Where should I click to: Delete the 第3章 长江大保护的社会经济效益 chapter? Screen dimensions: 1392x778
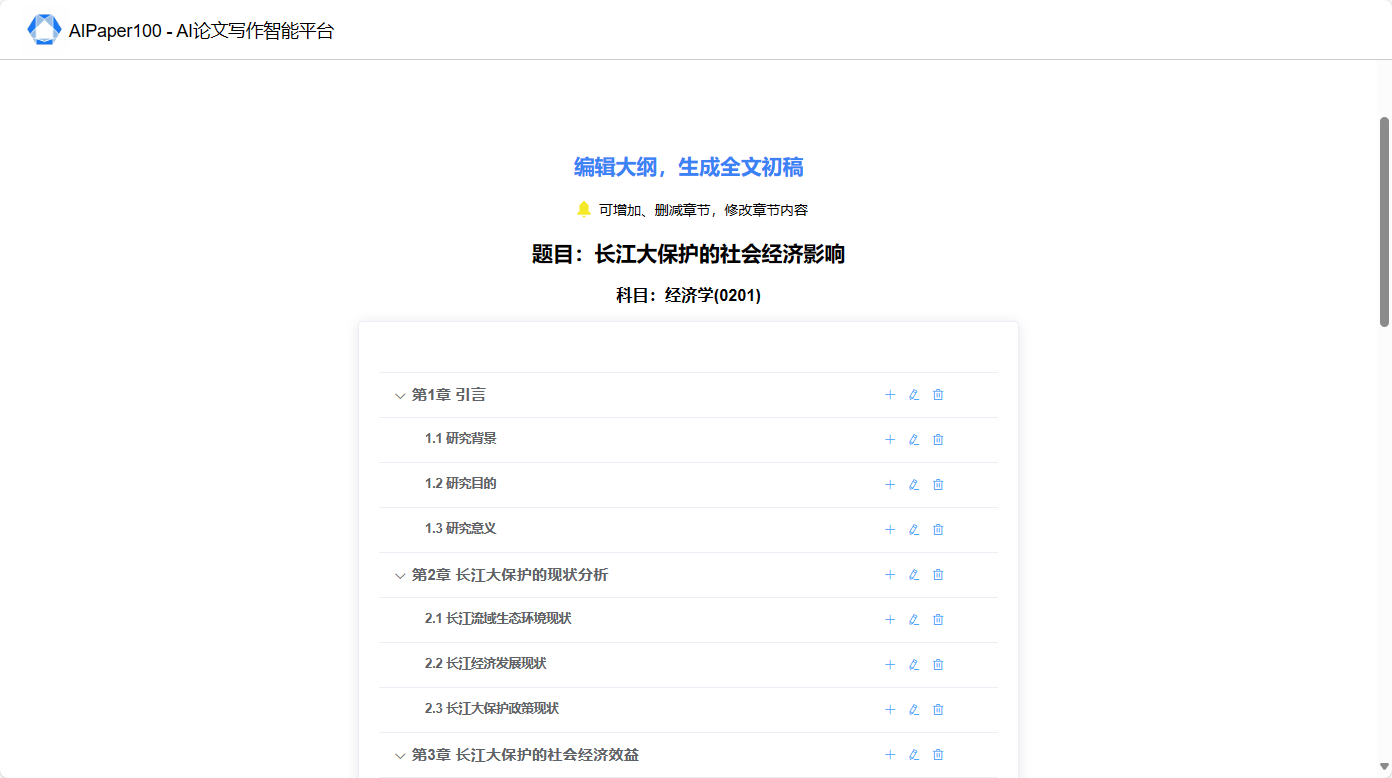click(x=938, y=755)
